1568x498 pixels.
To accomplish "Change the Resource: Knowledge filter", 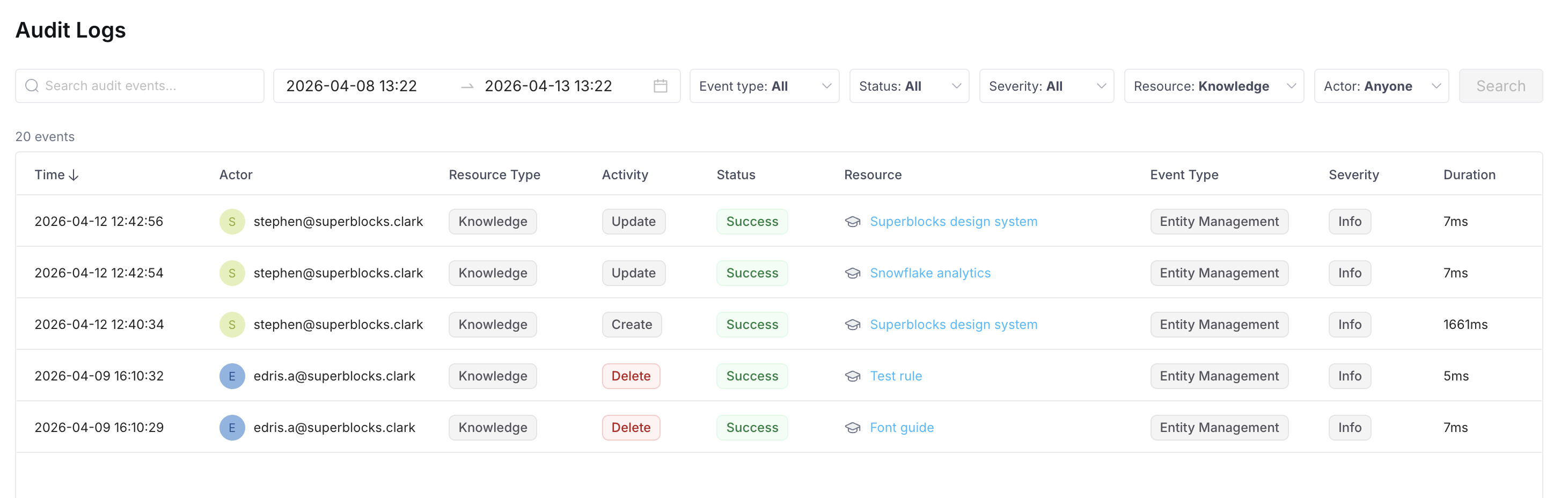I will point(1213,86).
